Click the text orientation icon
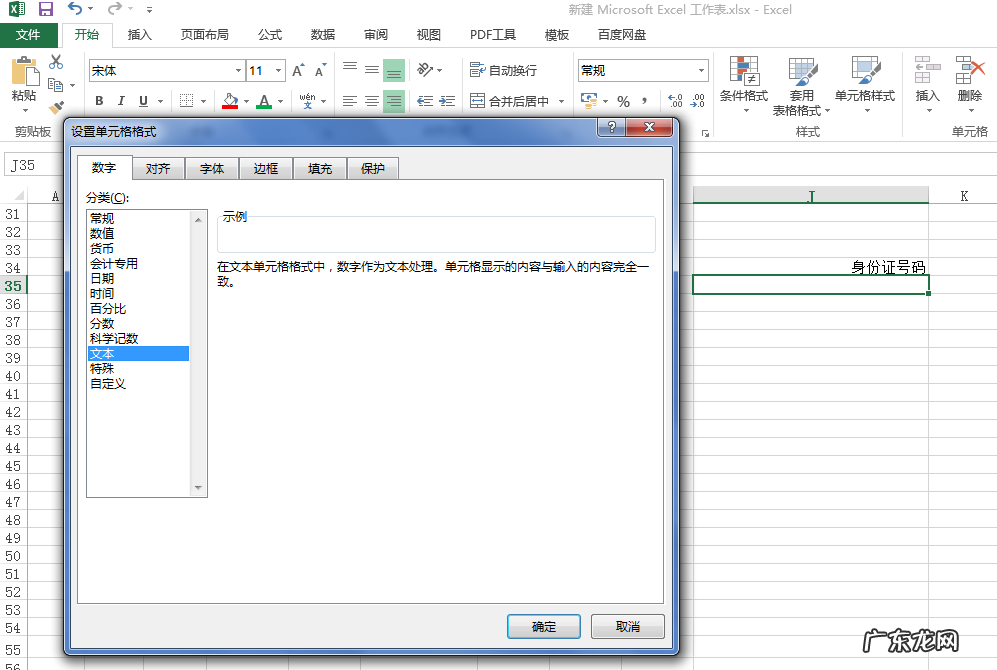The width and height of the screenshot is (997, 670). point(425,69)
